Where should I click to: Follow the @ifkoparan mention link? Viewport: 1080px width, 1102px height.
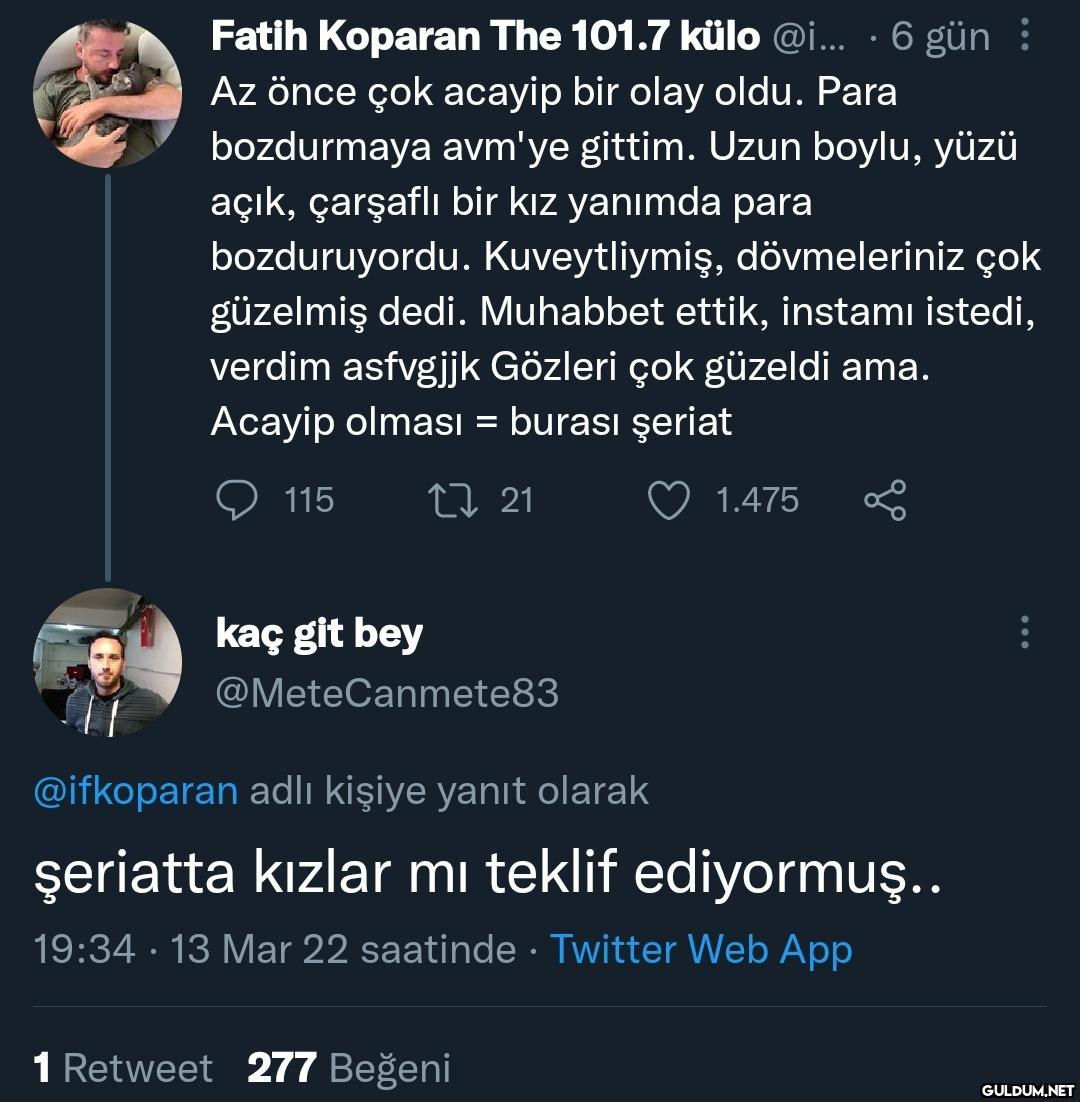pyautogui.click(x=136, y=791)
